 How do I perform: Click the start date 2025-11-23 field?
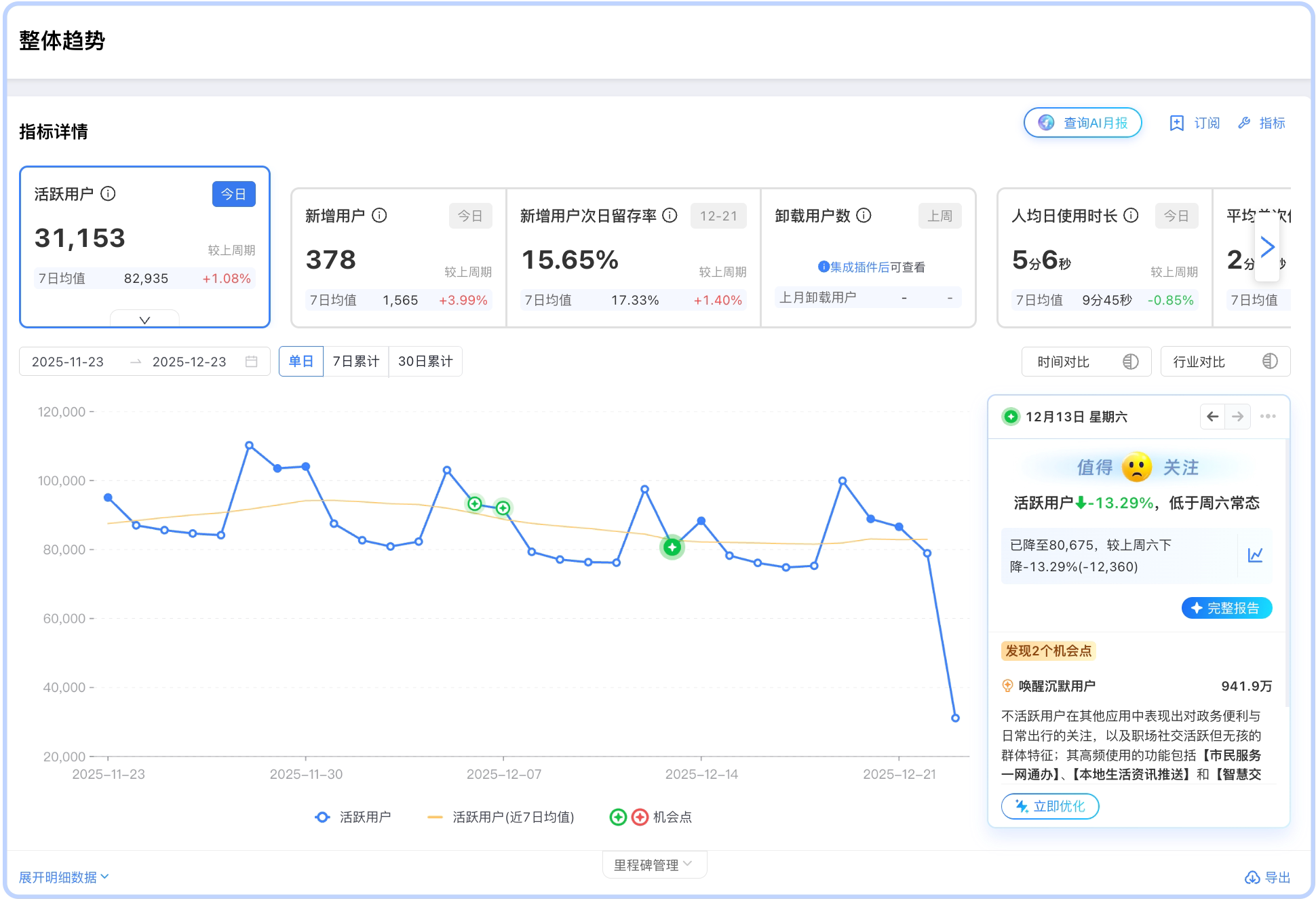[68, 362]
